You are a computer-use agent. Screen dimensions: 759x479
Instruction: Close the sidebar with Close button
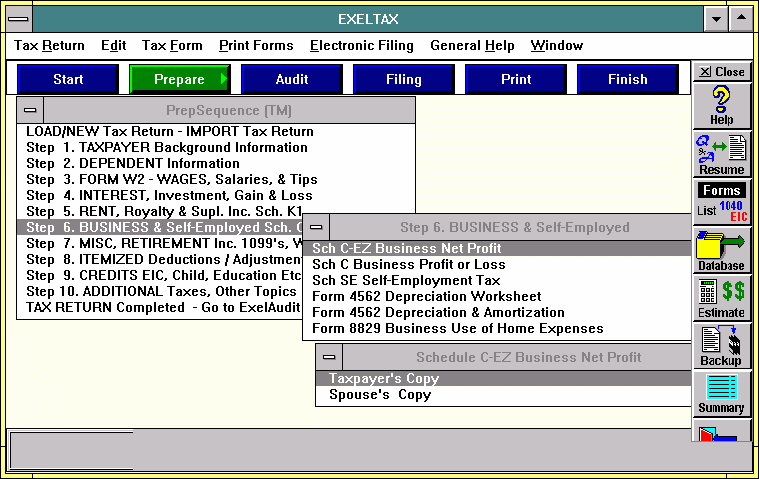pos(721,72)
